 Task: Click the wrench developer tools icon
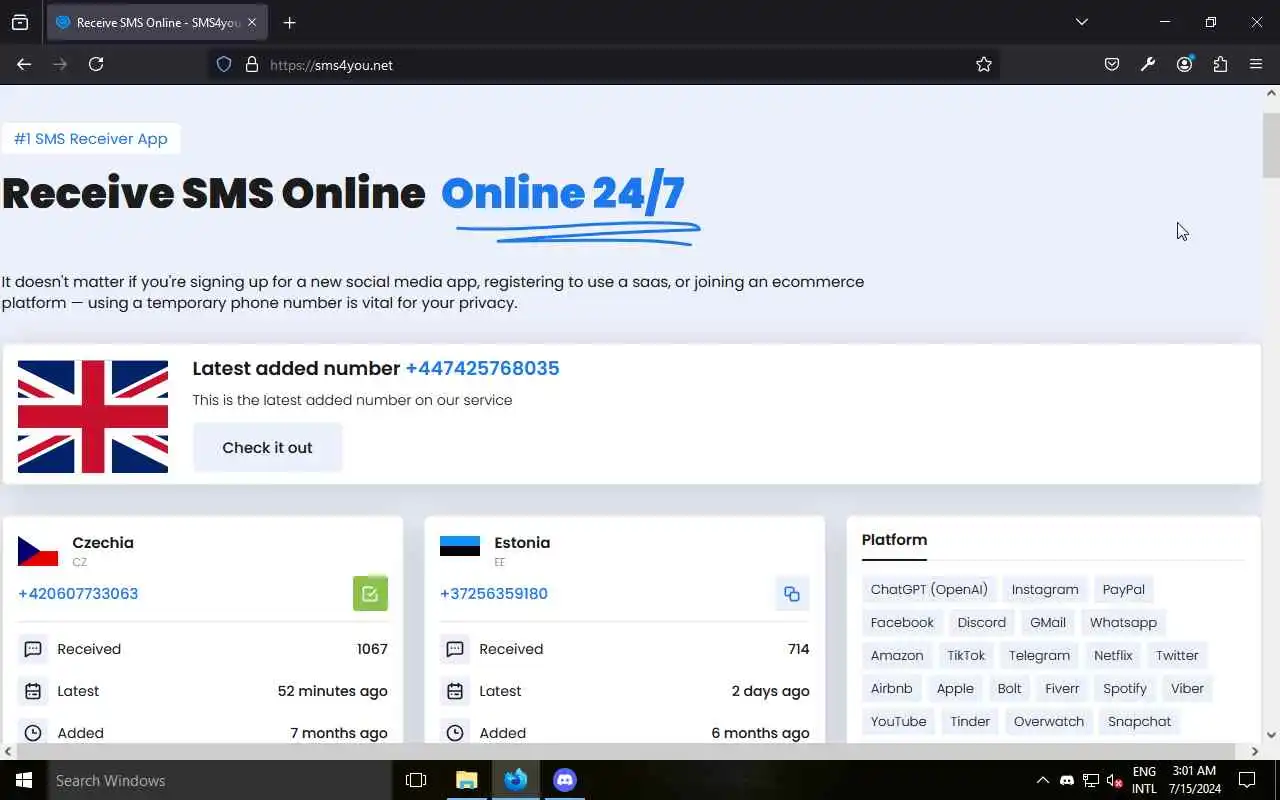coord(1148,64)
